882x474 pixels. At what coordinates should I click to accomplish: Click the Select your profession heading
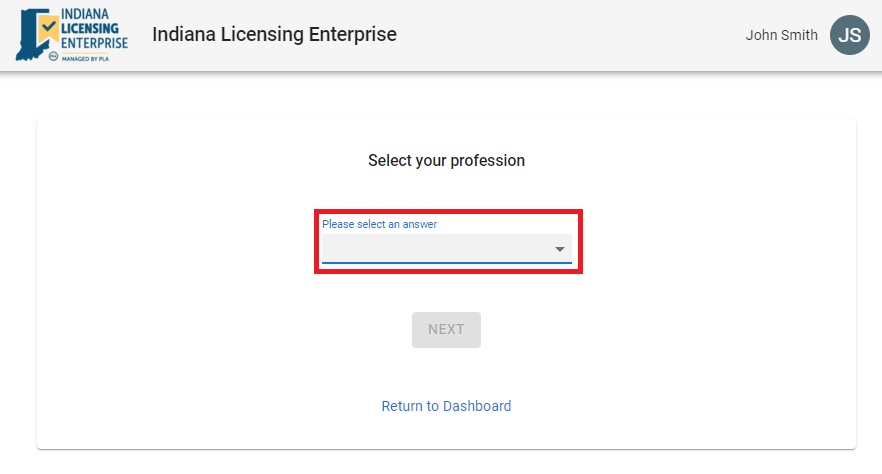[x=446, y=160]
